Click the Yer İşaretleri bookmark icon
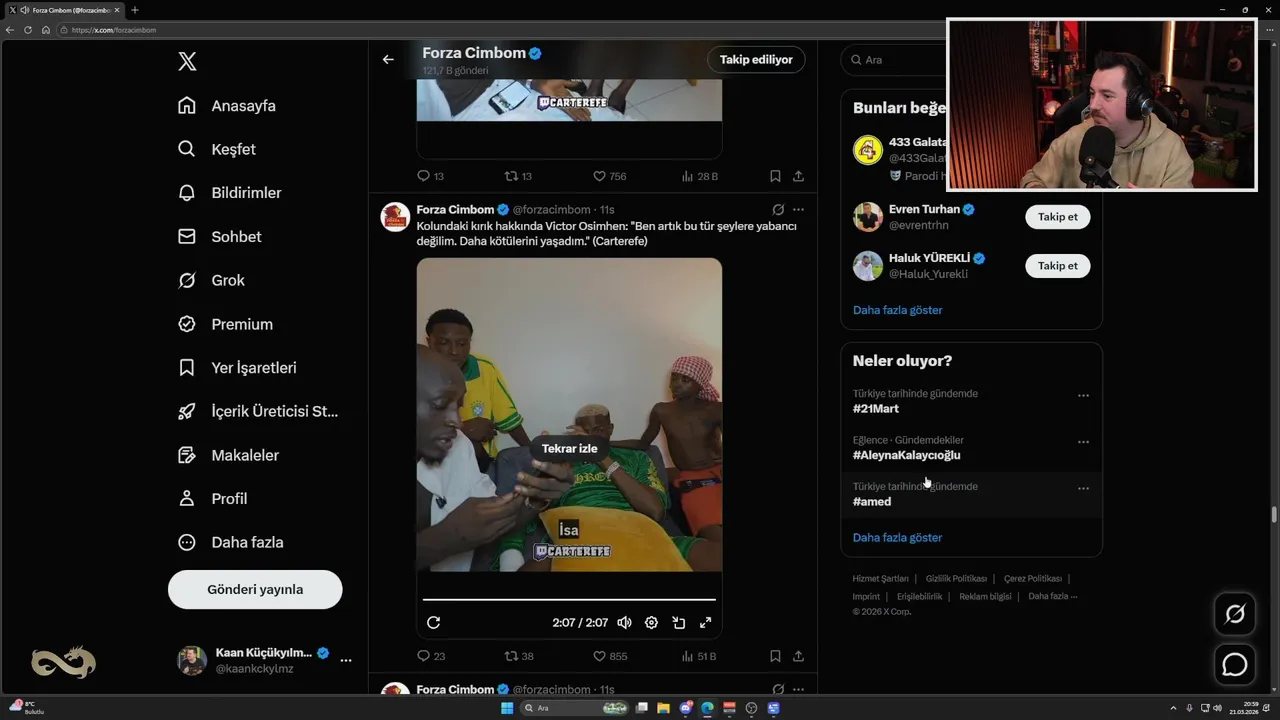1280x720 pixels. point(187,368)
